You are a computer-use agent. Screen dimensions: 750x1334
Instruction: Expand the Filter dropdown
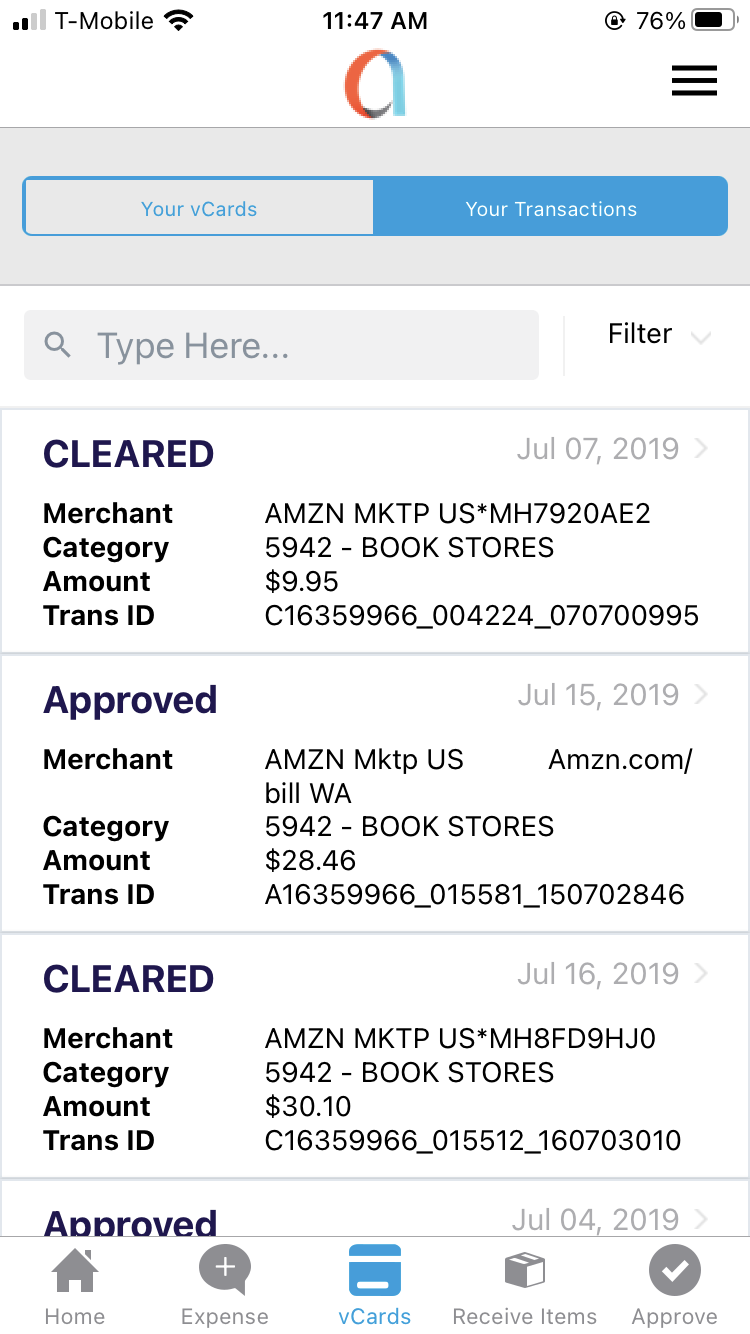[657, 335]
